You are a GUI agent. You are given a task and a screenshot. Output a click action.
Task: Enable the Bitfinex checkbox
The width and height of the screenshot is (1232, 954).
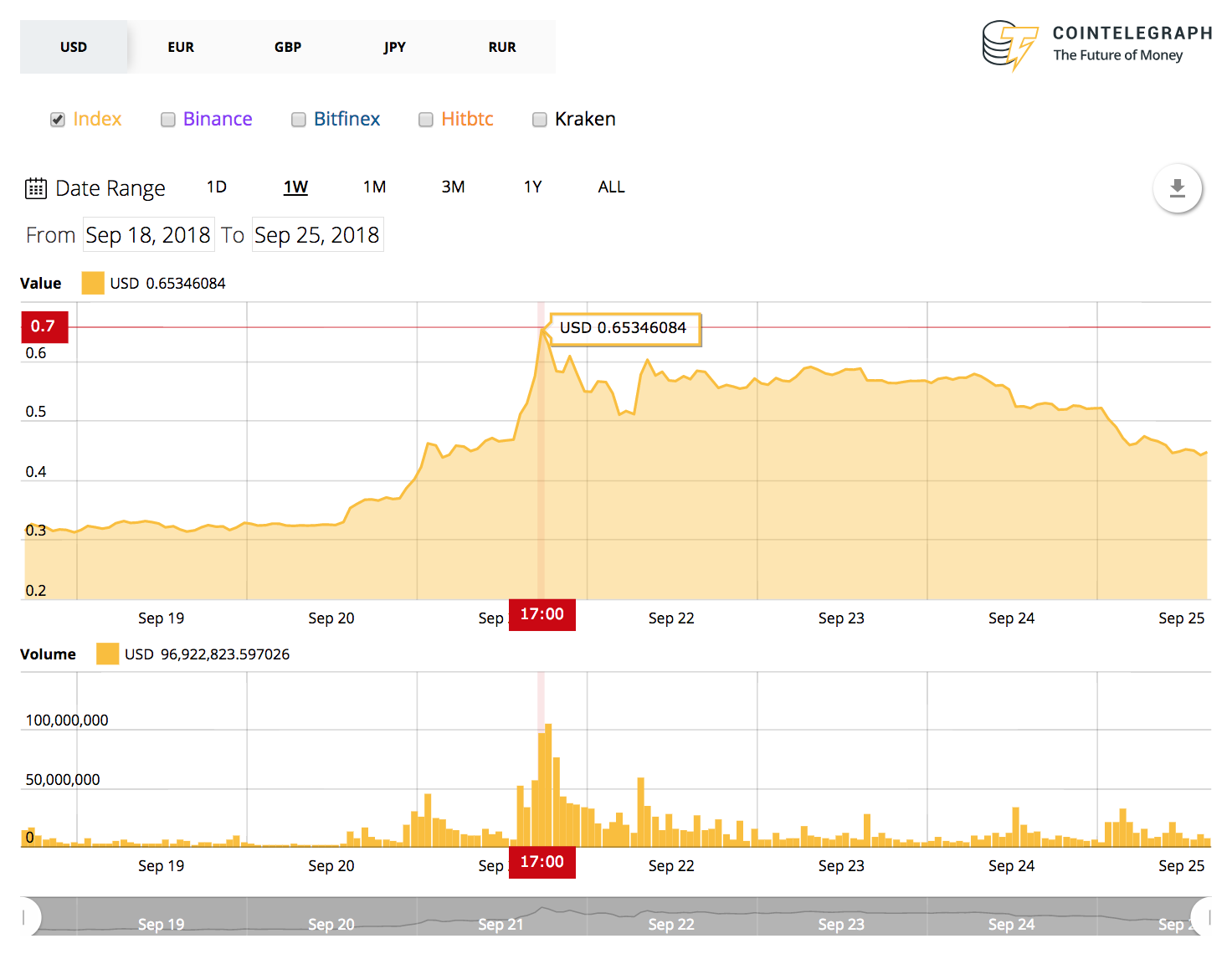click(x=299, y=120)
